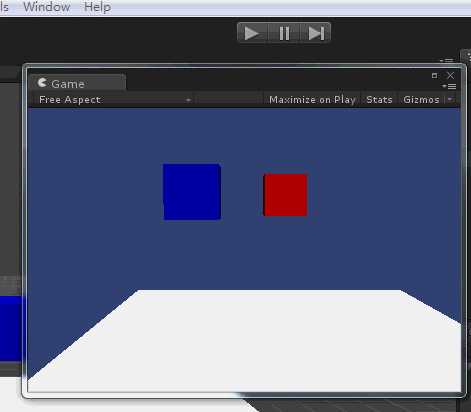Image resolution: width=471 pixels, height=412 pixels.
Task: Expand the Gizmos dropdown arrow
Action: 450,99
